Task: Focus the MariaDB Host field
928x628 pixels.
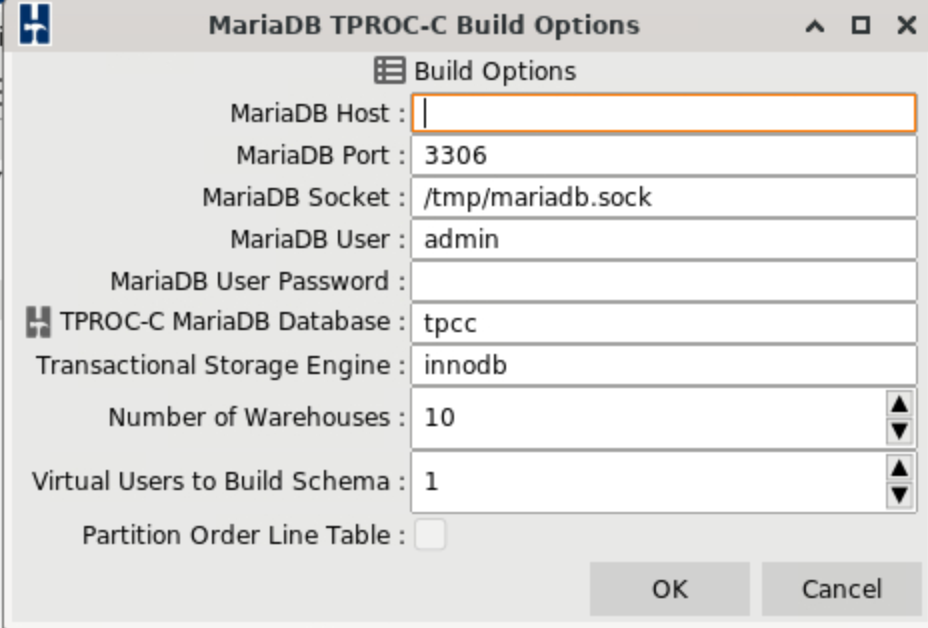Action: pyautogui.click(x=664, y=113)
